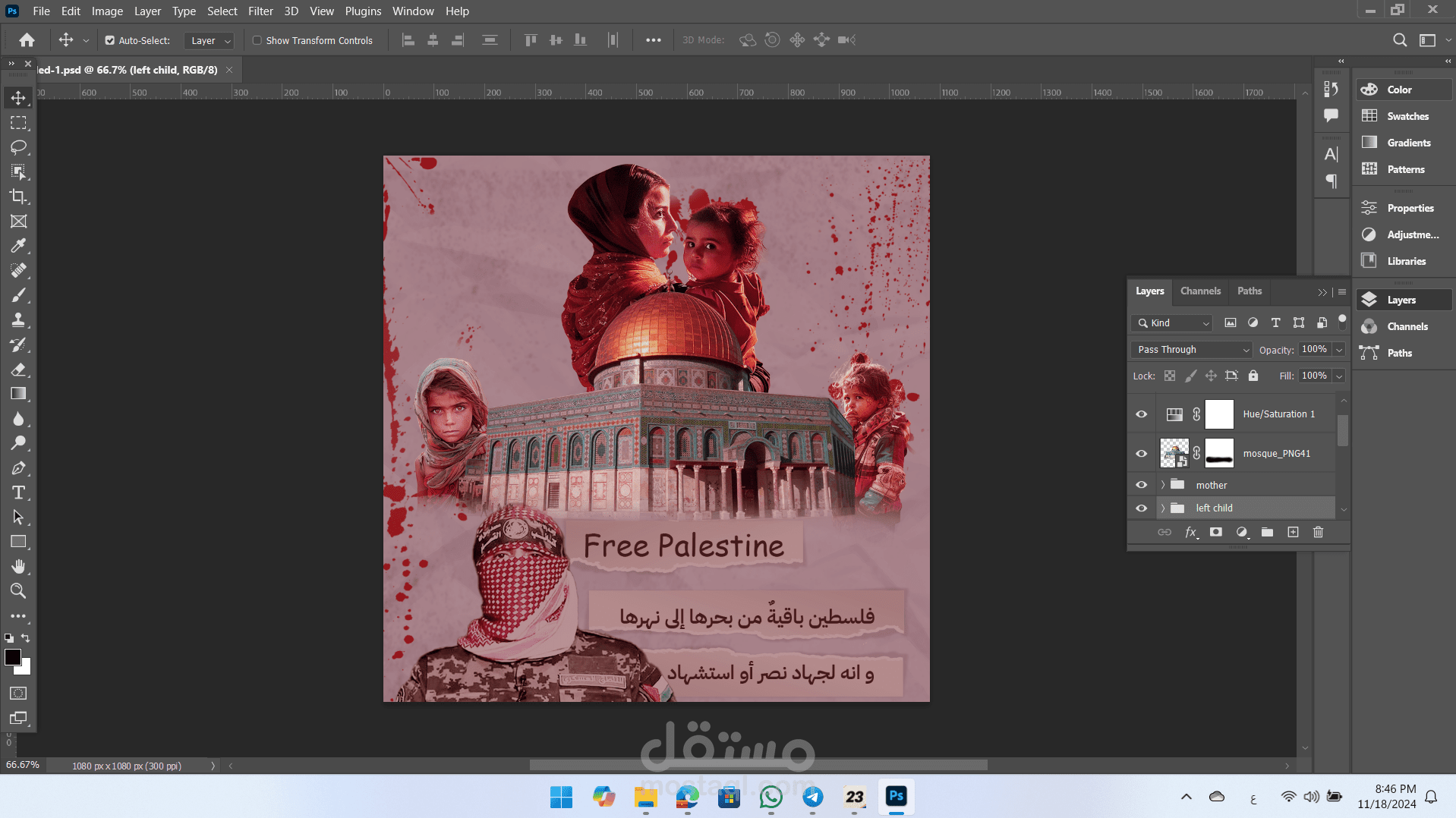Open the Window menu
The width and height of the screenshot is (1456, 818).
(x=413, y=11)
